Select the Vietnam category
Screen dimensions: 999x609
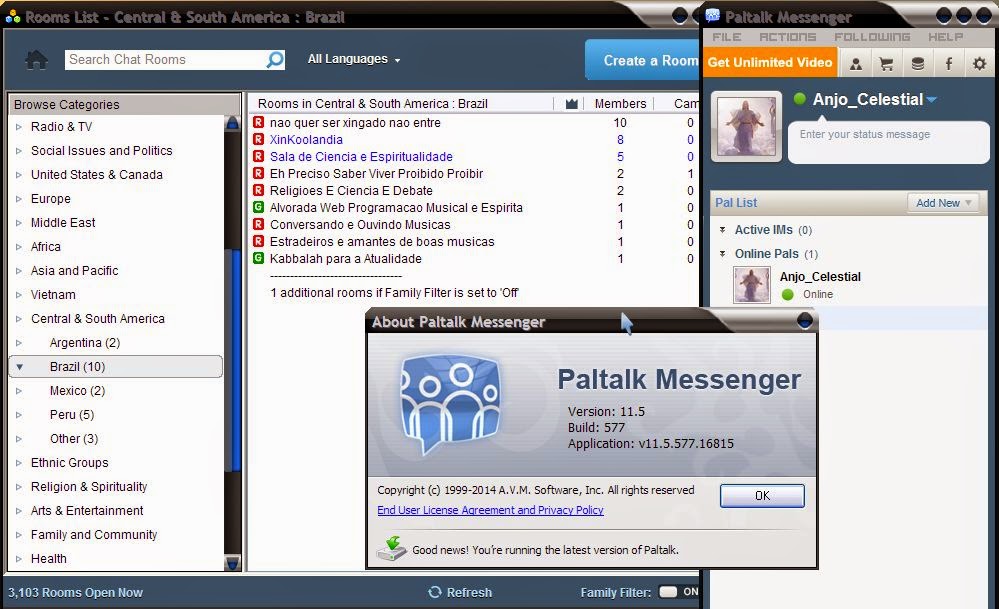point(53,295)
